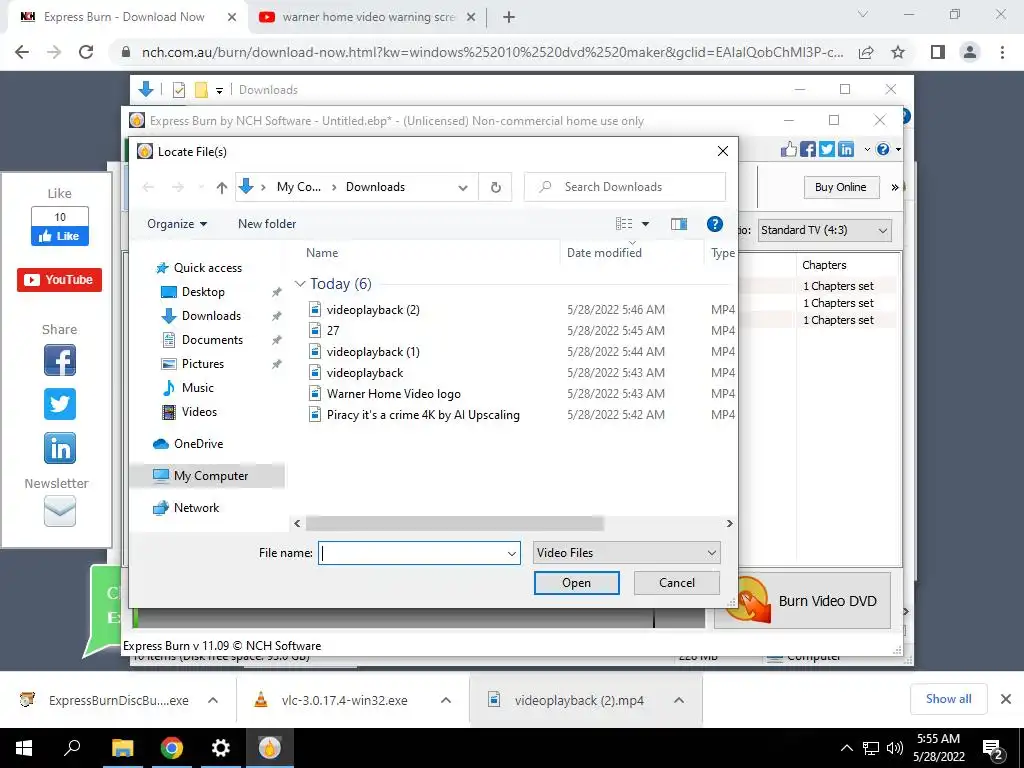Click the LinkedIn icon in Express Burn toolbar

click(x=846, y=150)
